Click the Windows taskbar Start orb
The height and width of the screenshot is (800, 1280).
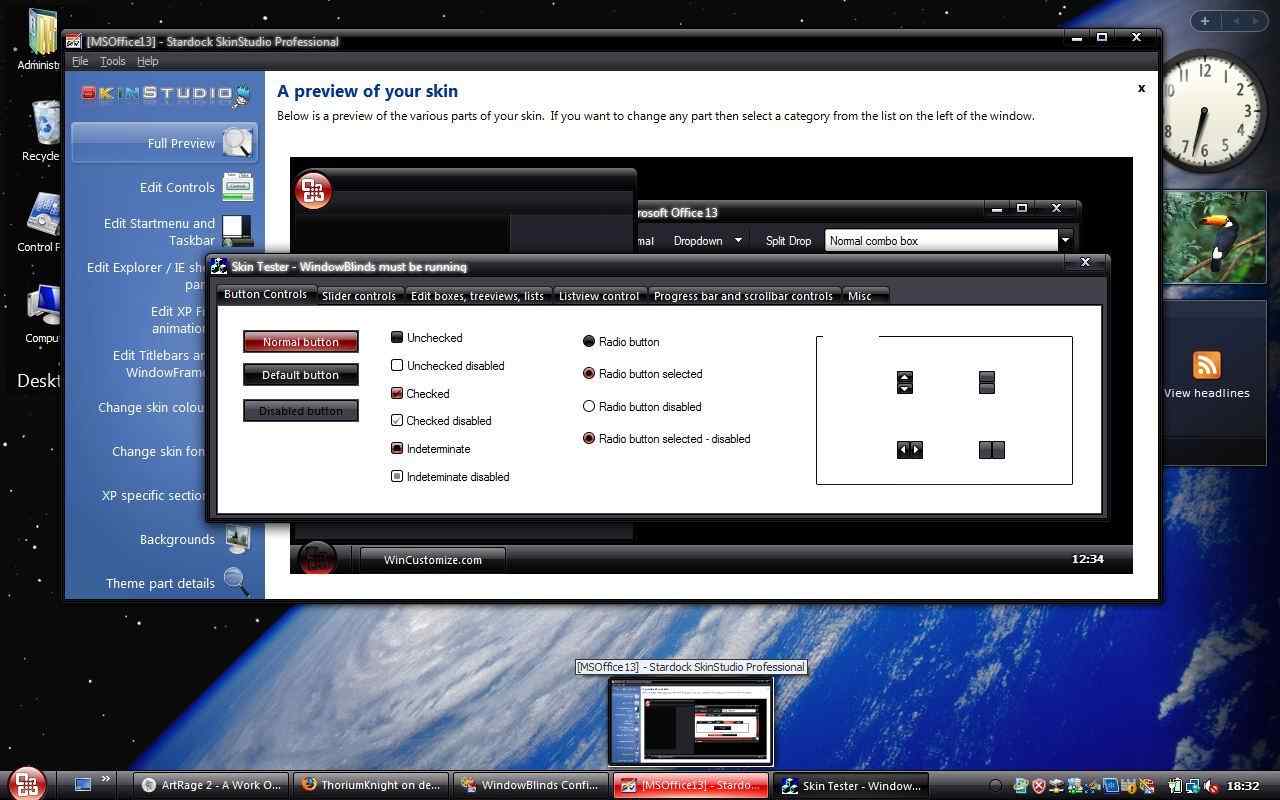coord(27,783)
